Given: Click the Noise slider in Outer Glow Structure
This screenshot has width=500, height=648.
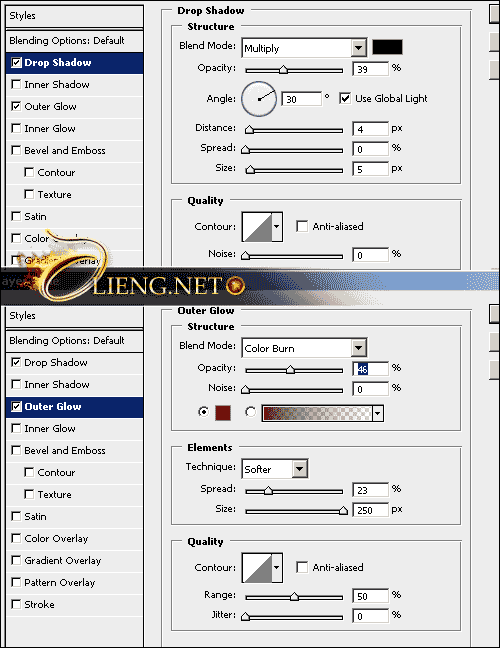Looking at the screenshot, I should [x=294, y=390].
